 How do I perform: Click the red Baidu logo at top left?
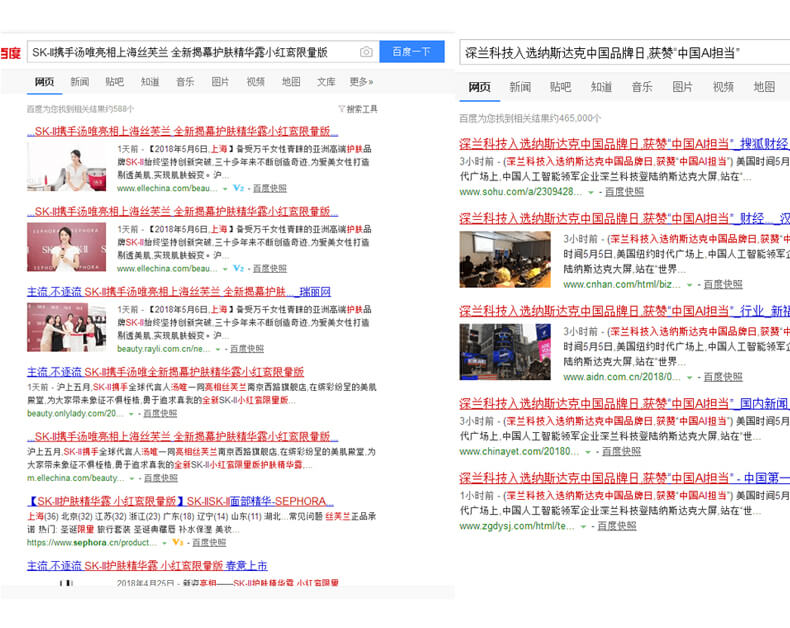[10, 53]
